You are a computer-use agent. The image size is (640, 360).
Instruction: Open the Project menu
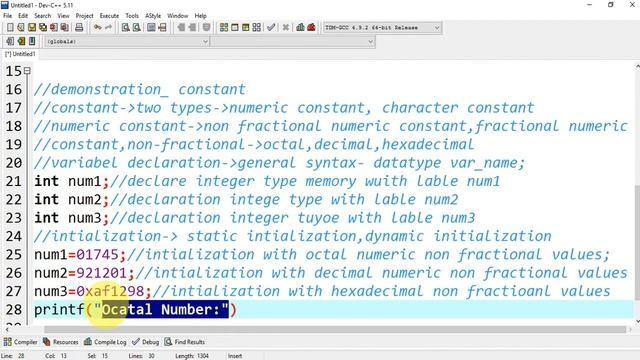(84, 16)
